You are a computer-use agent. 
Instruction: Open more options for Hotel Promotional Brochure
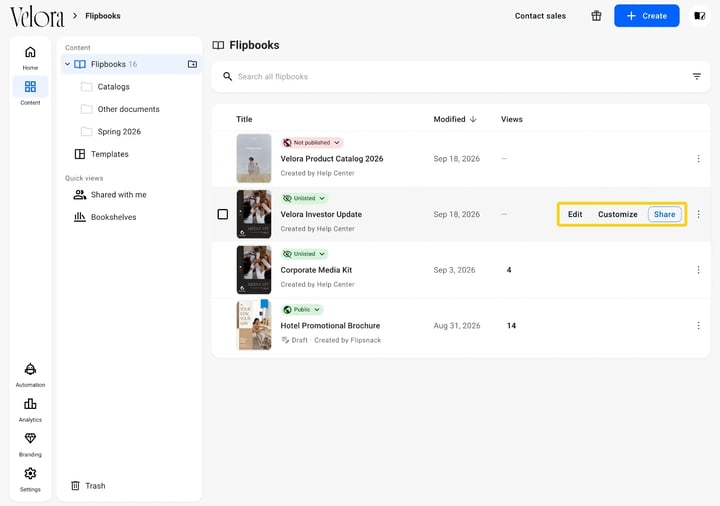(x=698, y=326)
